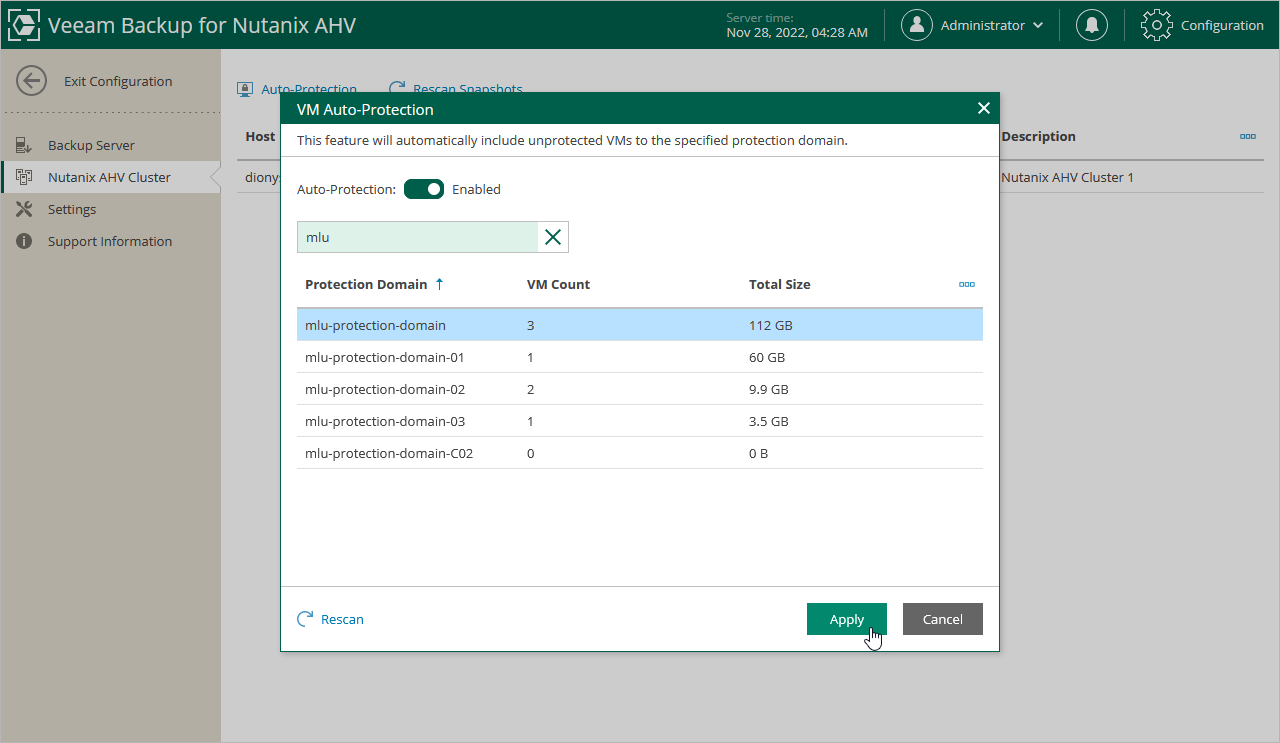Click the Backup Server sidebar icon
The height and width of the screenshot is (743, 1280).
click(x=25, y=145)
